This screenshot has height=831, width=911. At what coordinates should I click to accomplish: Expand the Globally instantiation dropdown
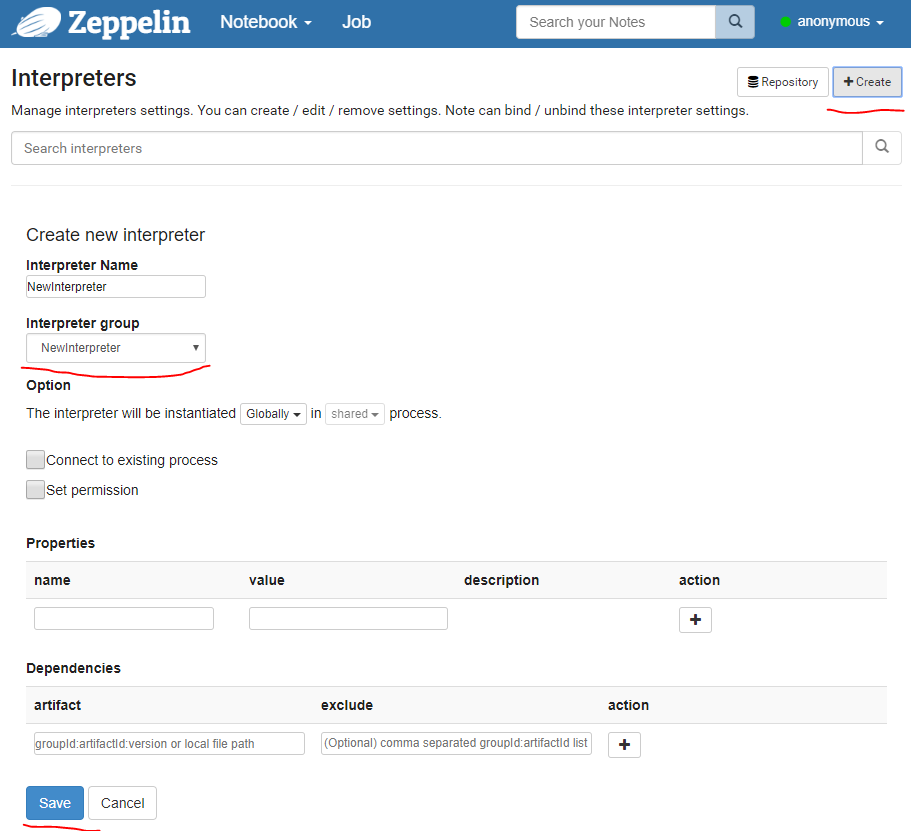click(x=273, y=414)
